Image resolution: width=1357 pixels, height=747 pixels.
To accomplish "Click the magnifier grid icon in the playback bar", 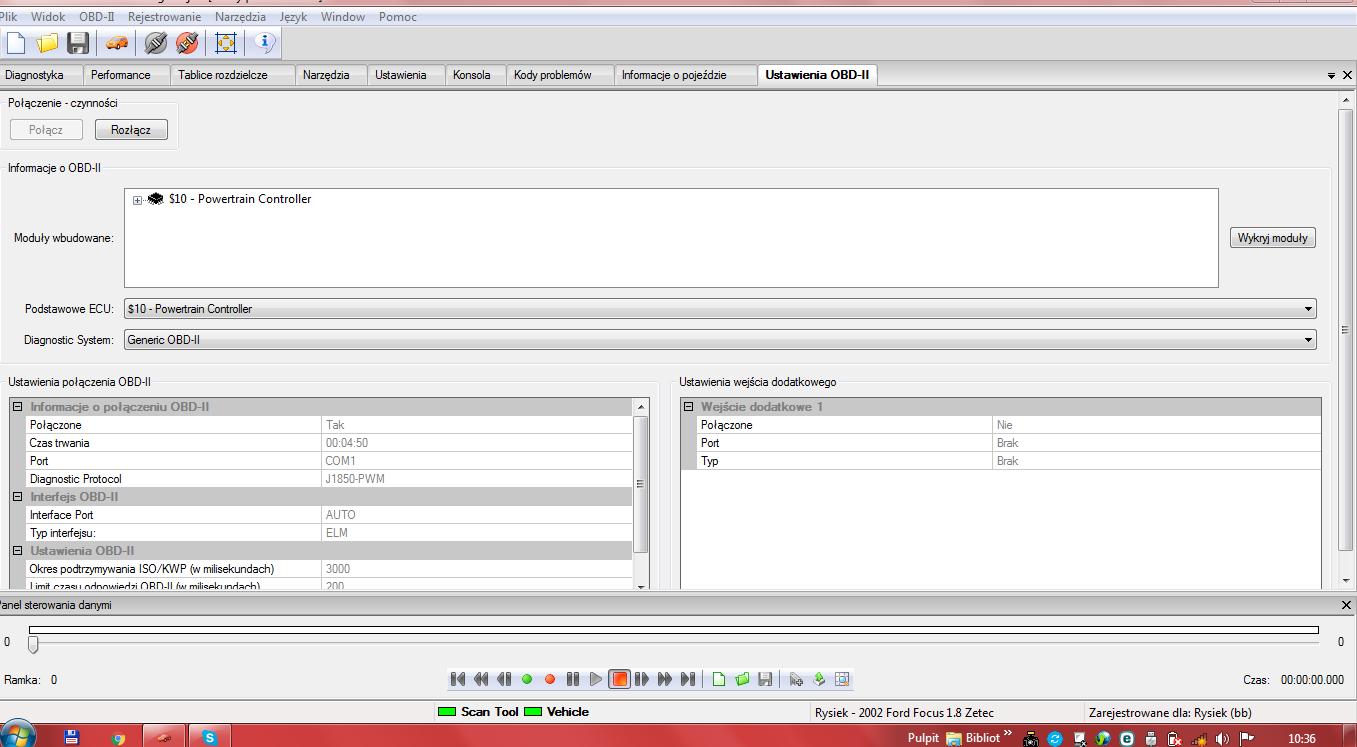I will (x=842, y=679).
